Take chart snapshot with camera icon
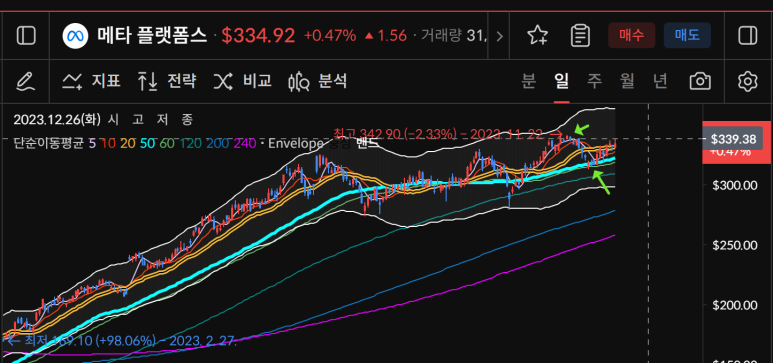The image size is (773, 363). [x=700, y=81]
